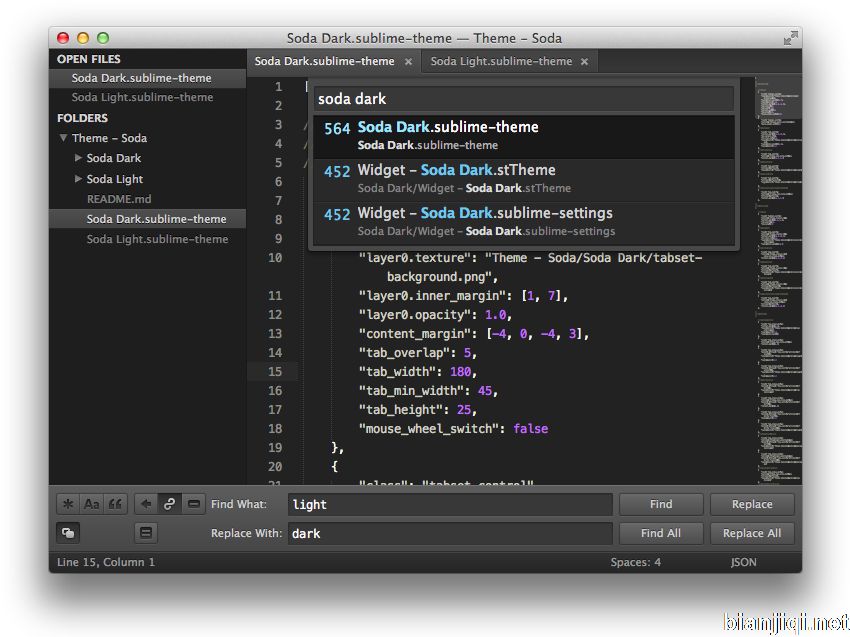The width and height of the screenshot is (850, 637).
Task: Expand the Soda Dark folder
Action: pos(79,158)
